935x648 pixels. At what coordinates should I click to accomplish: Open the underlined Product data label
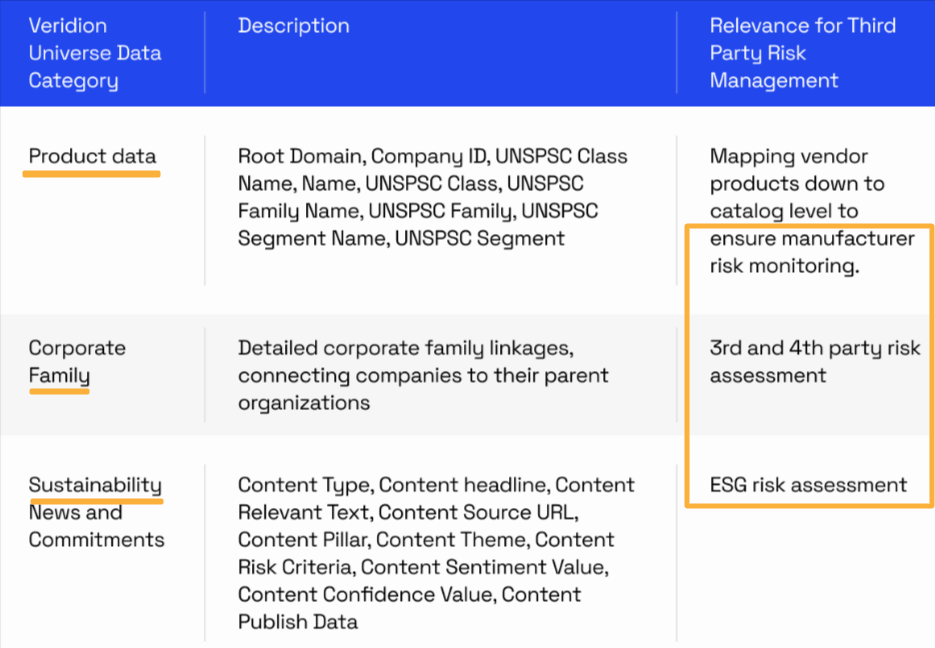(92, 156)
